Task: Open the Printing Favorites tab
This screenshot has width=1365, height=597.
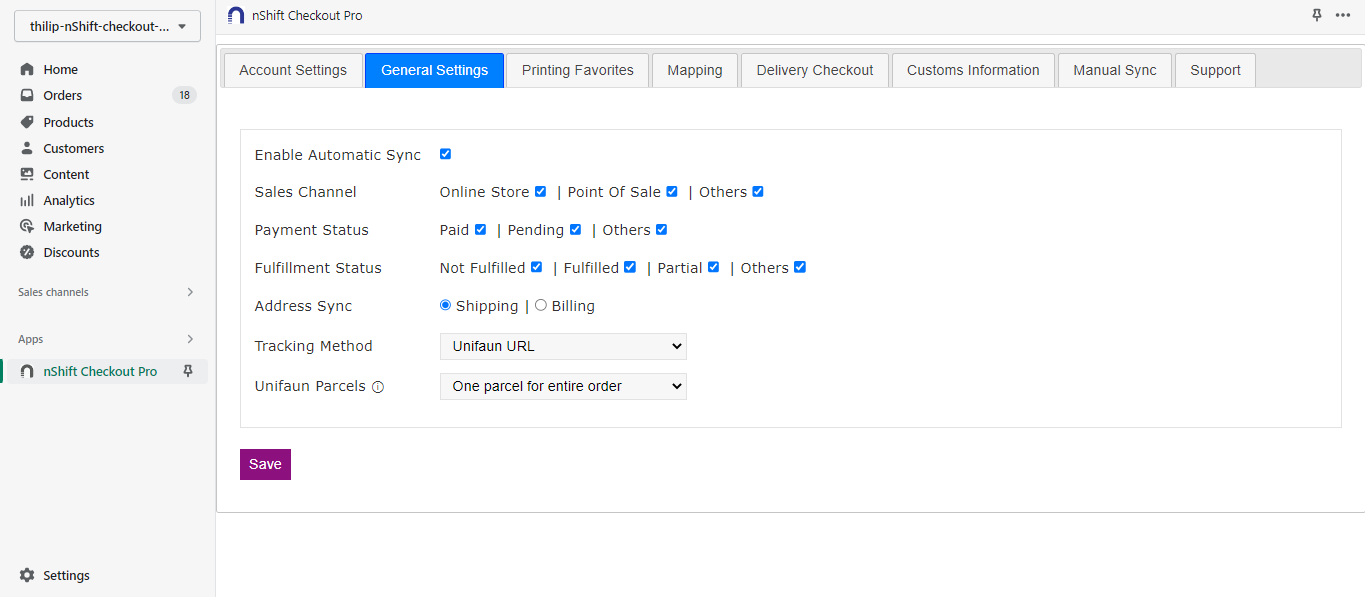Action: pyautogui.click(x=578, y=70)
